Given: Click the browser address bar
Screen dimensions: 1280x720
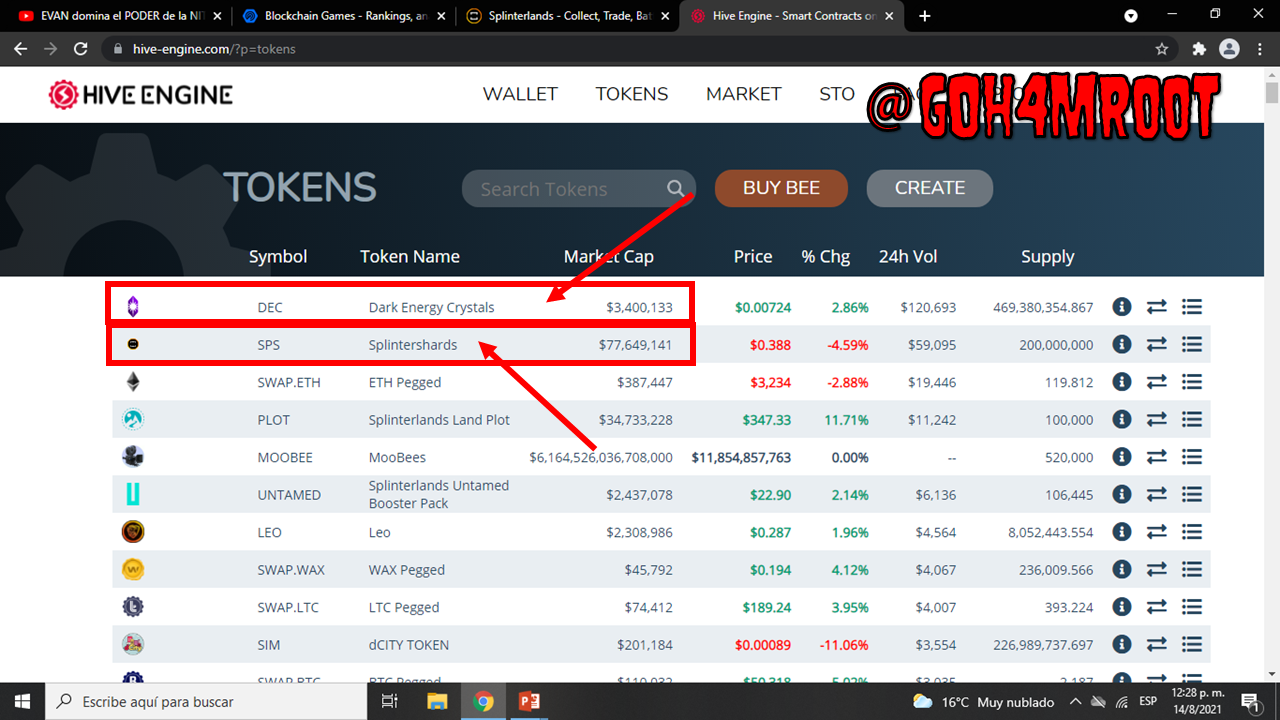Looking at the screenshot, I should (640, 49).
